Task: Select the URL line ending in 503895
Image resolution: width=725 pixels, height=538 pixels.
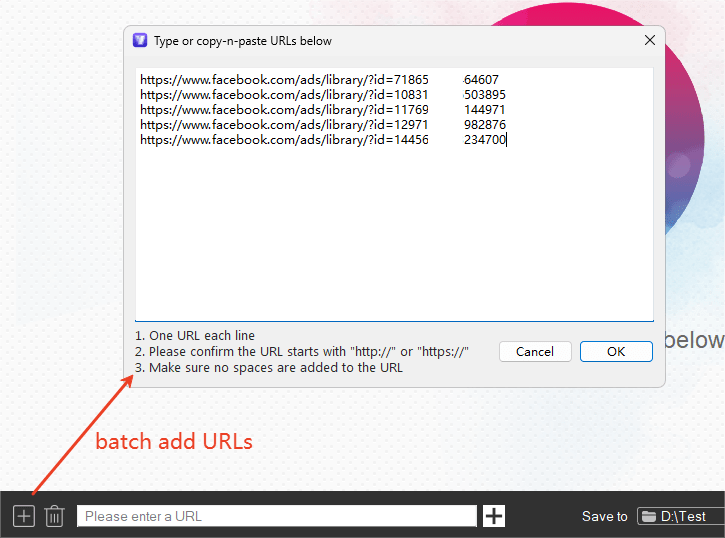Action: [x=323, y=95]
